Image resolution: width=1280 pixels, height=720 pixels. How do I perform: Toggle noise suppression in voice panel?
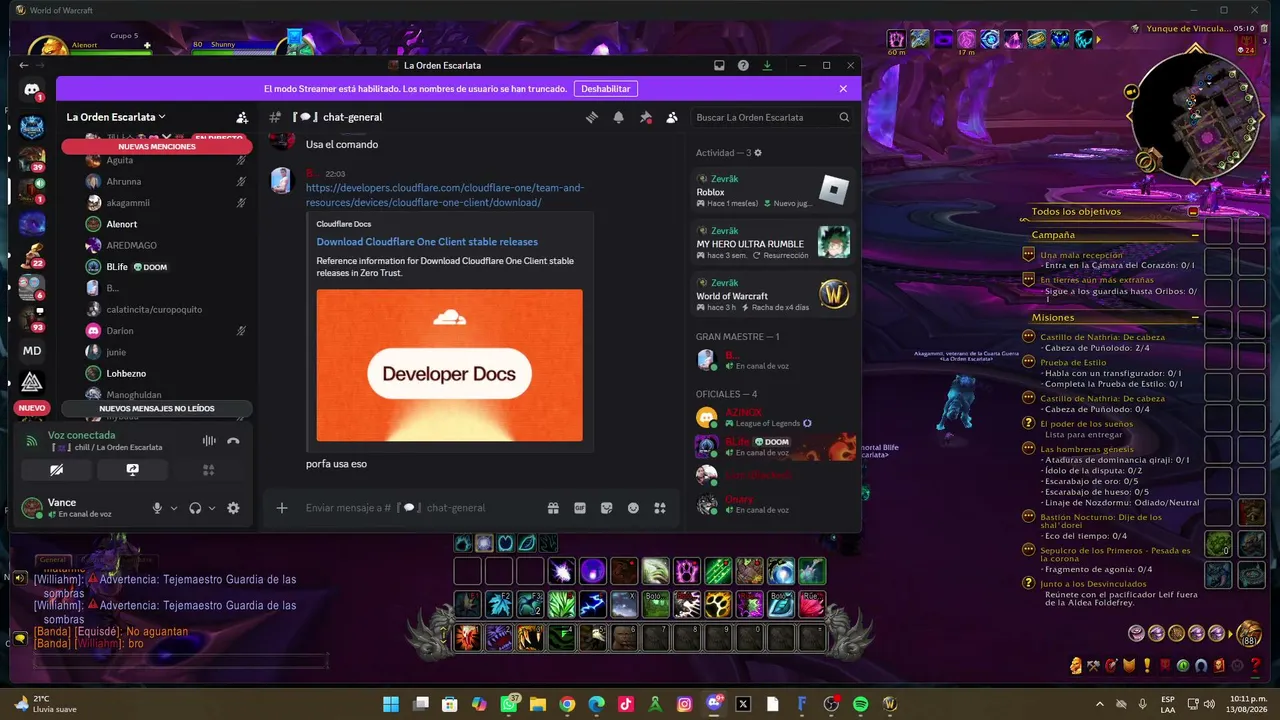209,441
